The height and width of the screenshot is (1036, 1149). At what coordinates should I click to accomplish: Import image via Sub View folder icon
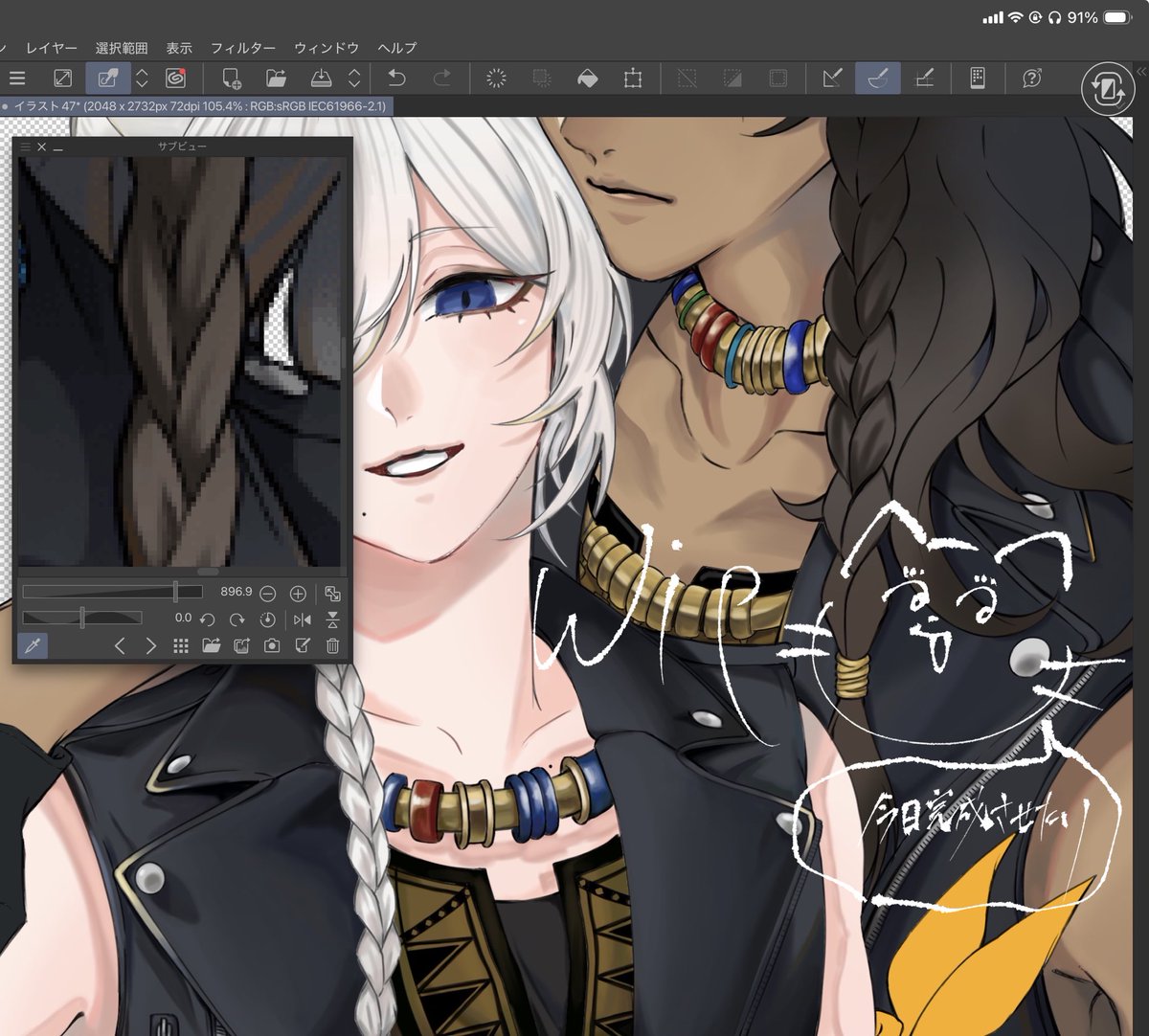[x=211, y=646]
